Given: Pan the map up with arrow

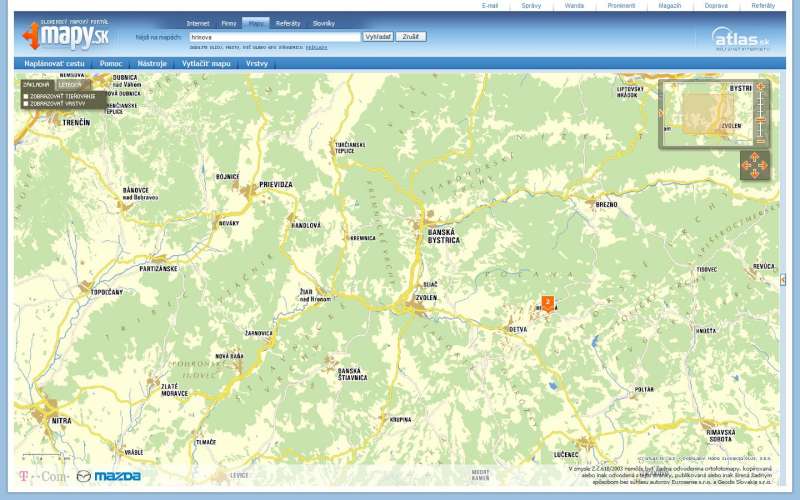Looking at the screenshot, I should pos(755,156).
